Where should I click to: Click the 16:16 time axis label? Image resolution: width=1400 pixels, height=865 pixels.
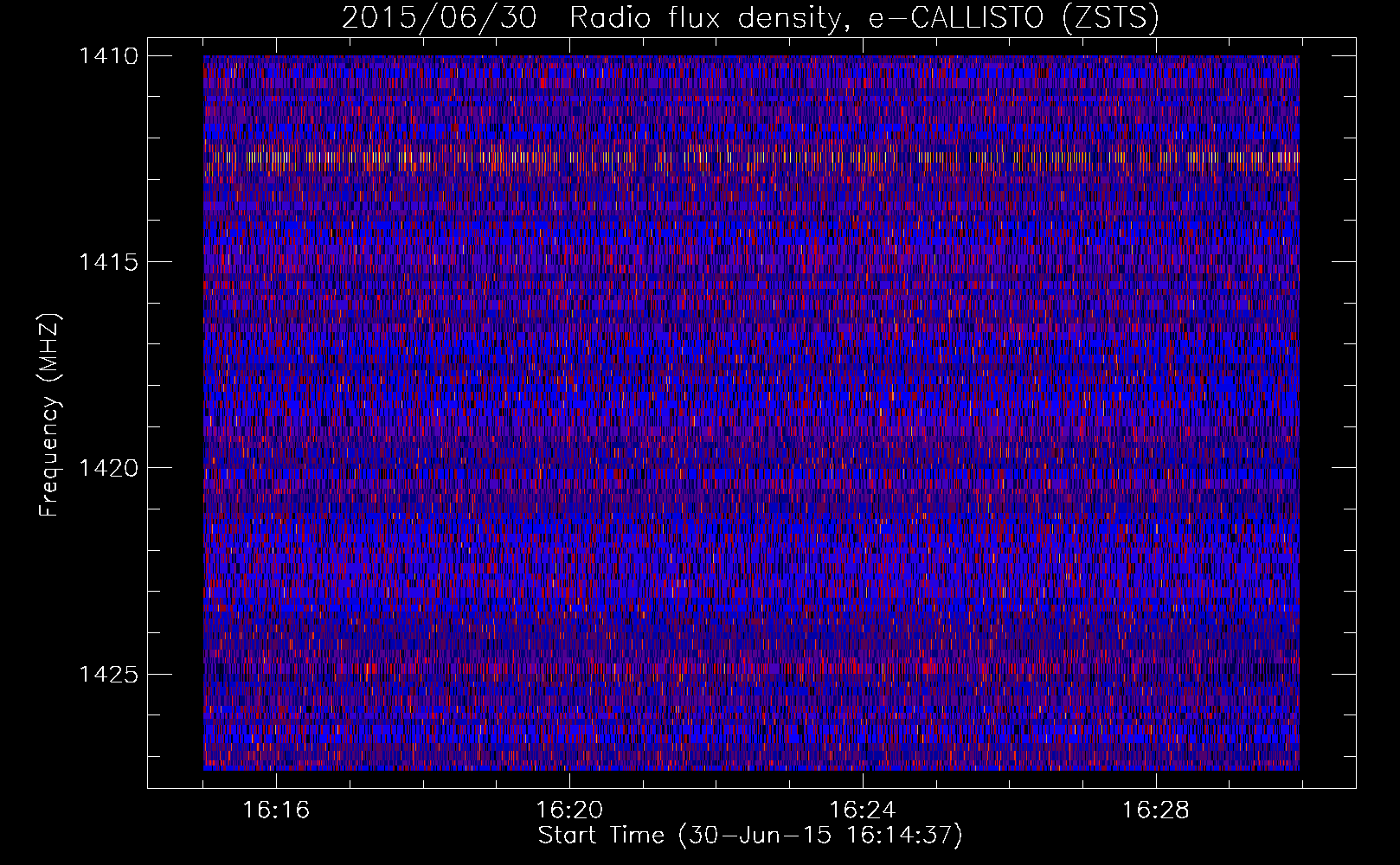pyautogui.click(x=276, y=811)
